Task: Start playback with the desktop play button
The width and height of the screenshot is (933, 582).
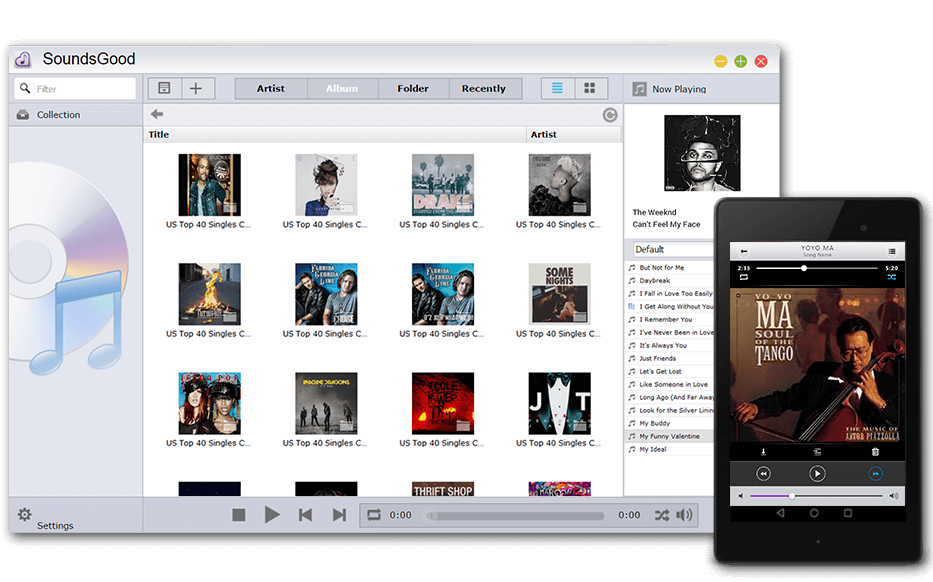Action: pyautogui.click(x=272, y=515)
